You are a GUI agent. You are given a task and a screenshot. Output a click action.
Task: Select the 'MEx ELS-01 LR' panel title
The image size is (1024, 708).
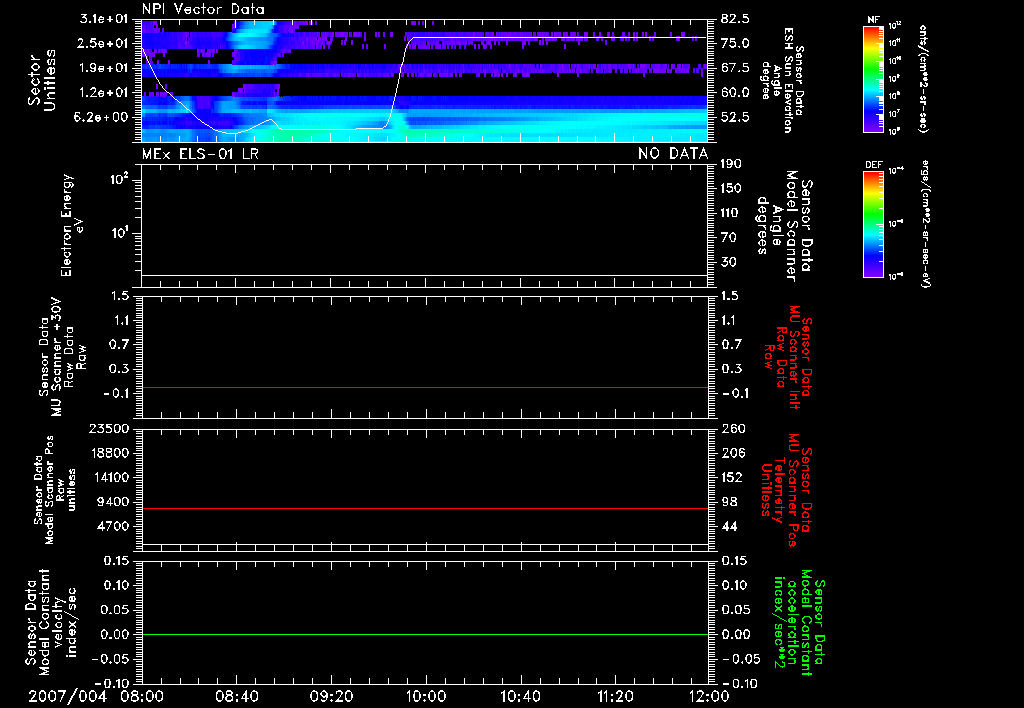pyautogui.click(x=200, y=154)
